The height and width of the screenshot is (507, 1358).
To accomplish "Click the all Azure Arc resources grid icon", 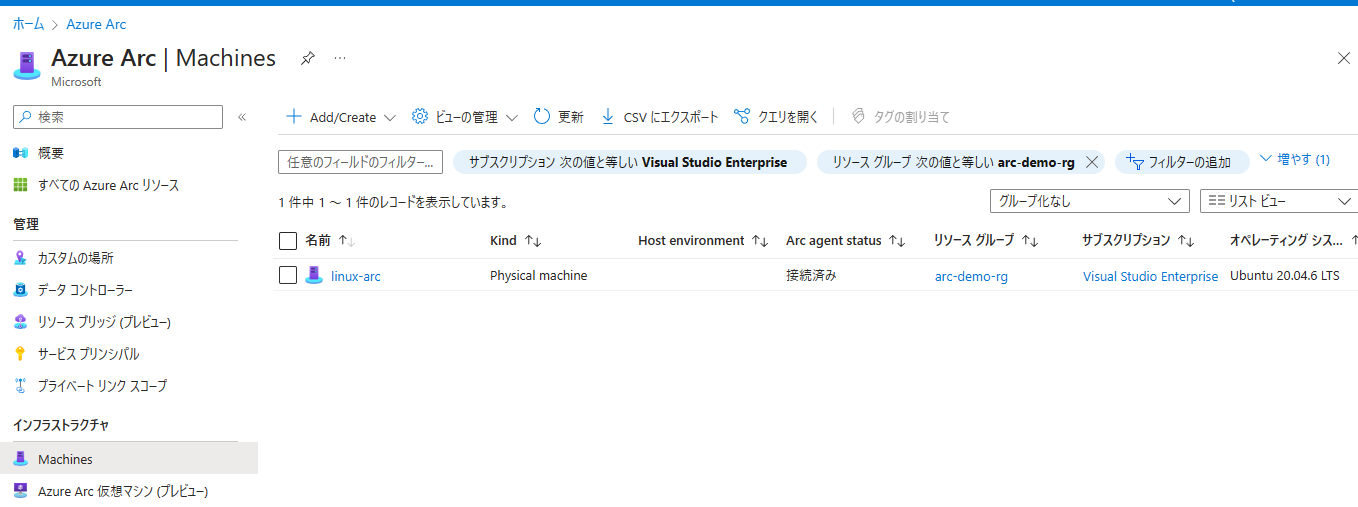I will (20, 185).
